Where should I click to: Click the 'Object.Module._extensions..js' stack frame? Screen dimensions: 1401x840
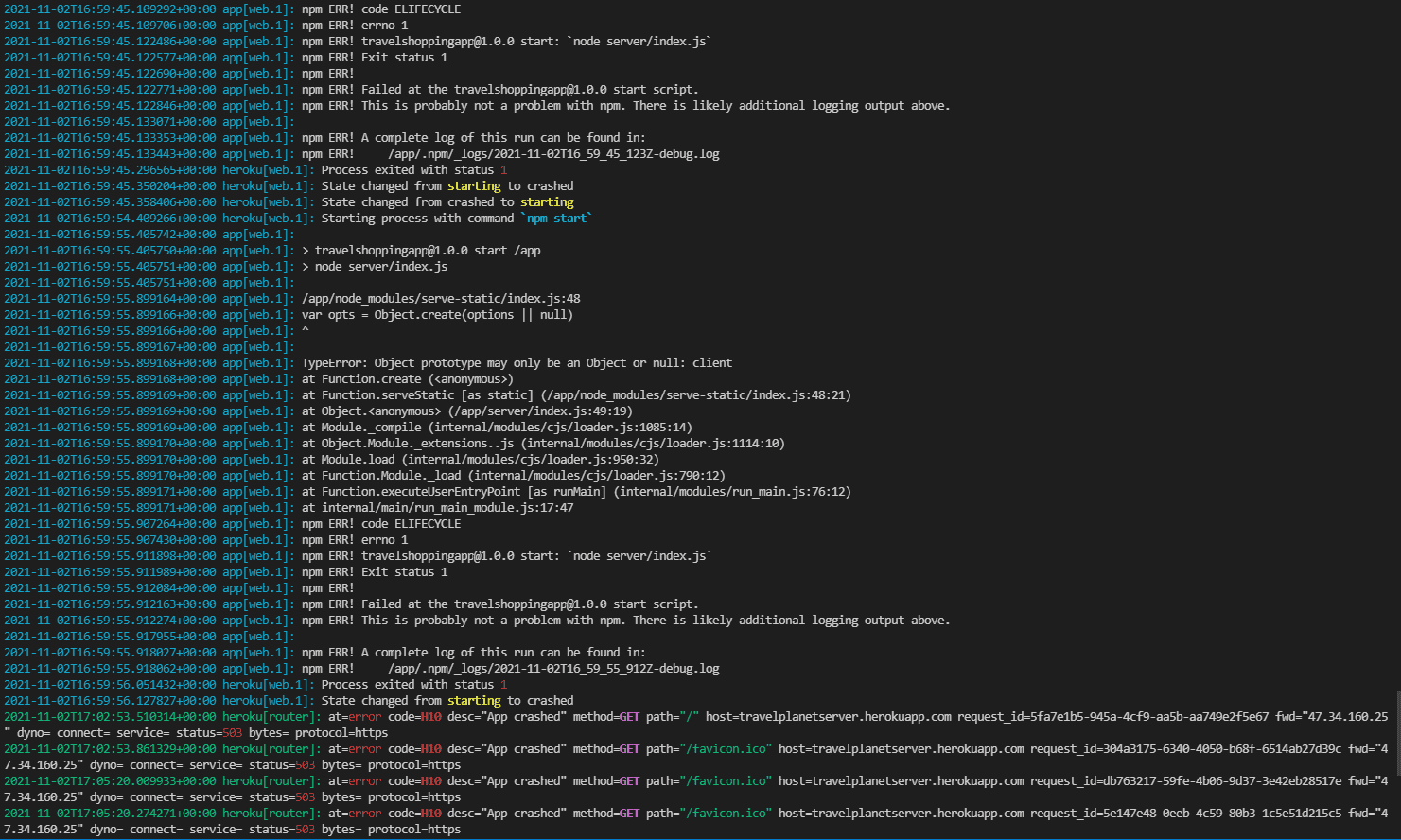coord(394,444)
